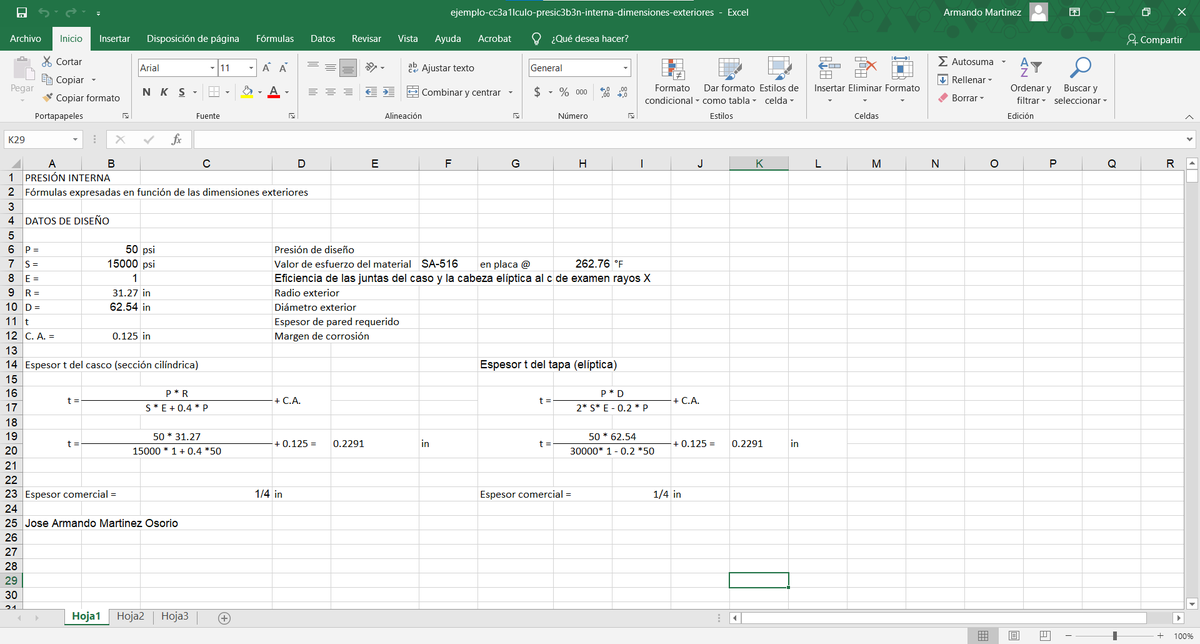Apply percent style format

[564, 92]
